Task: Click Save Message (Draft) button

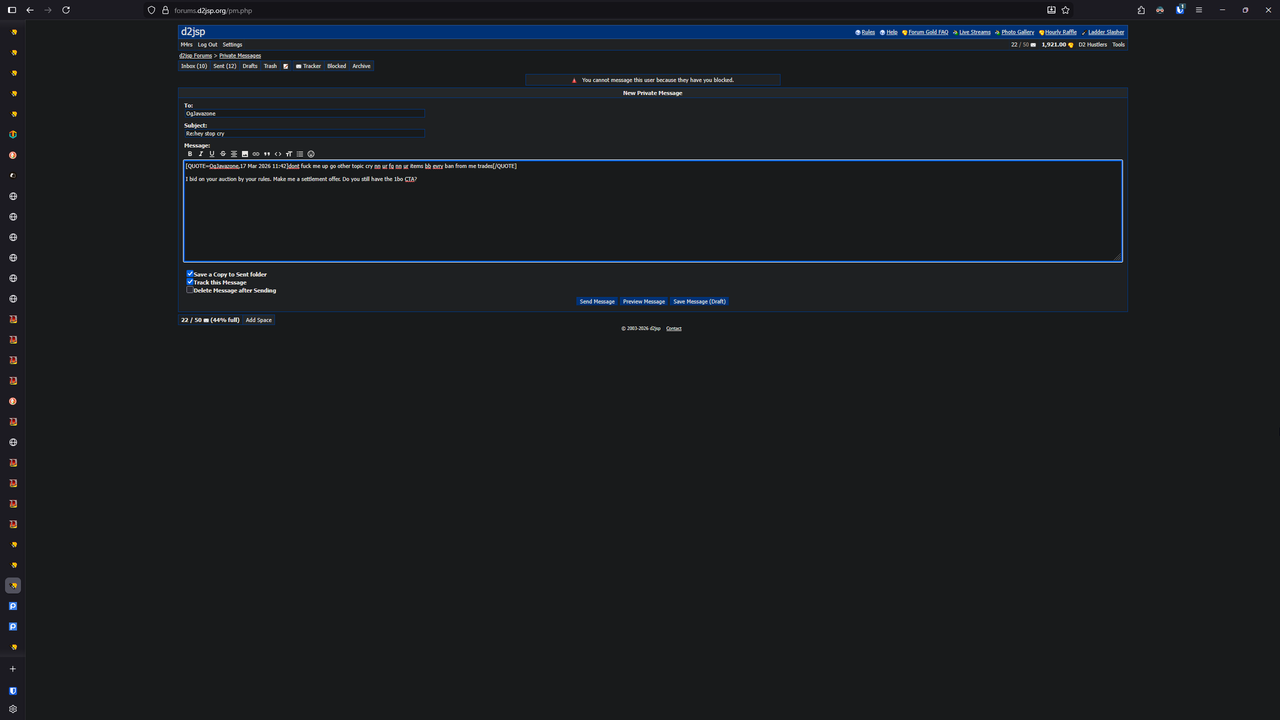Action: point(699,301)
